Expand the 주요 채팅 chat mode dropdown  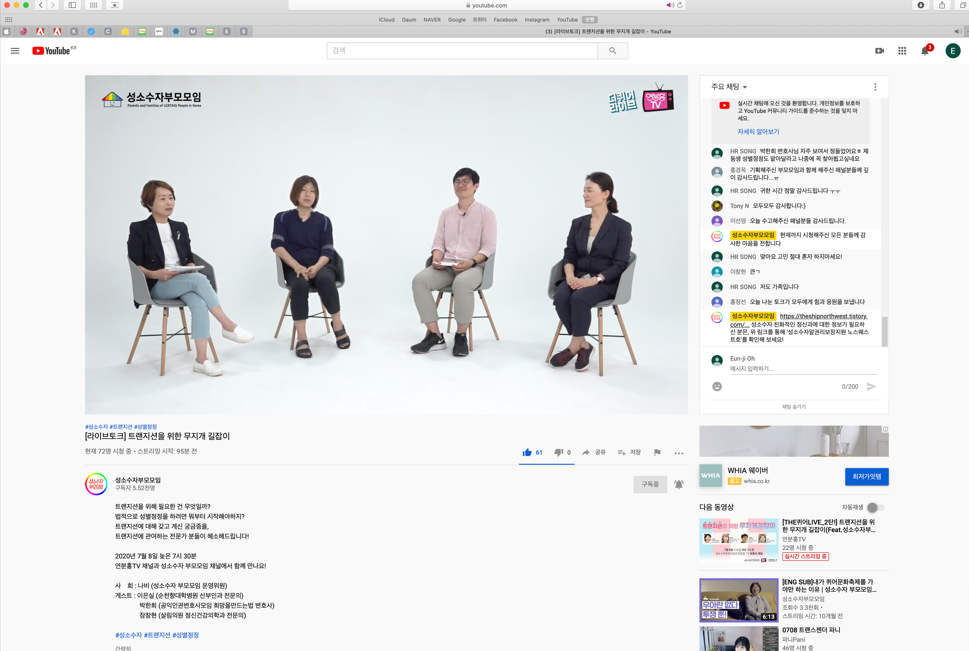(x=729, y=87)
